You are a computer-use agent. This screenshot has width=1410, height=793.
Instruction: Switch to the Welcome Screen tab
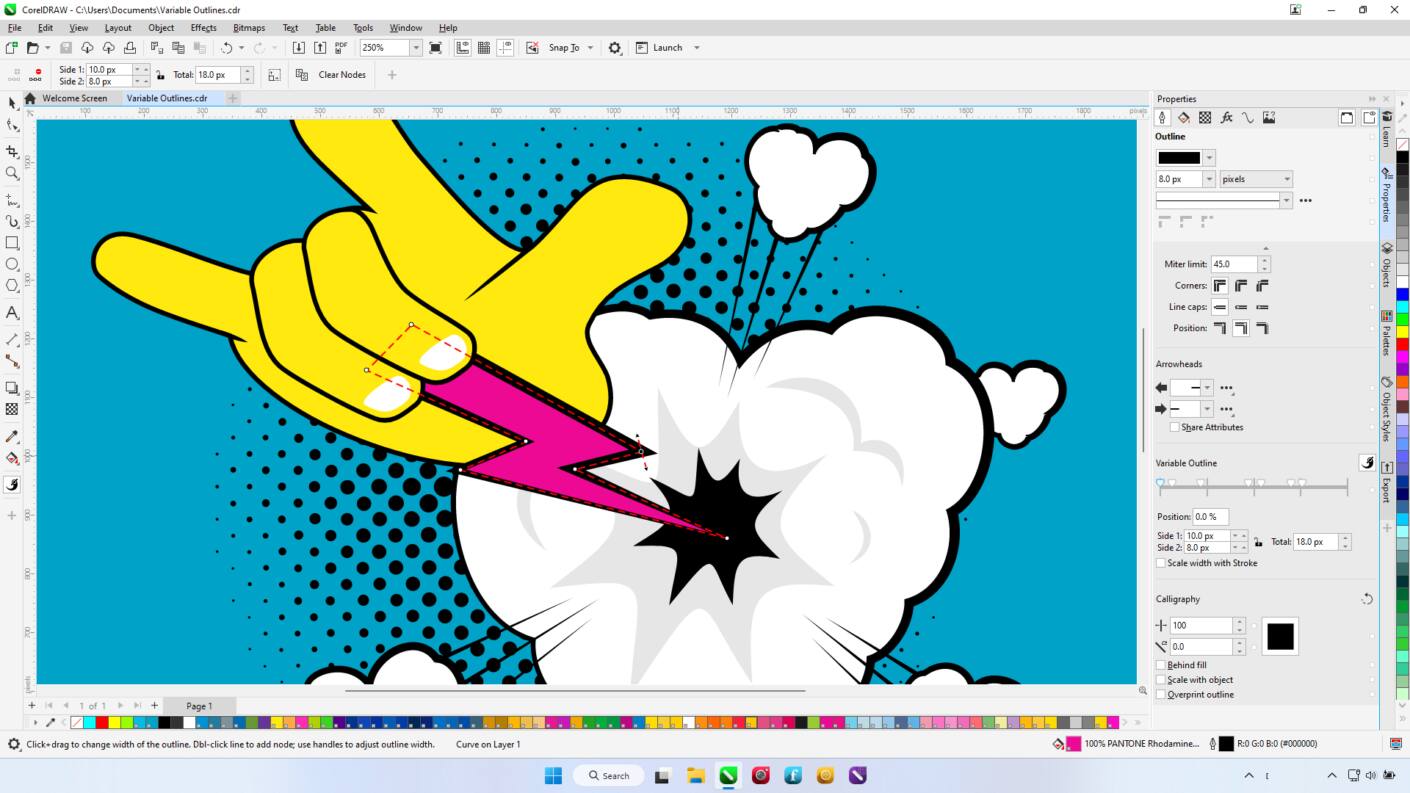(75, 98)
